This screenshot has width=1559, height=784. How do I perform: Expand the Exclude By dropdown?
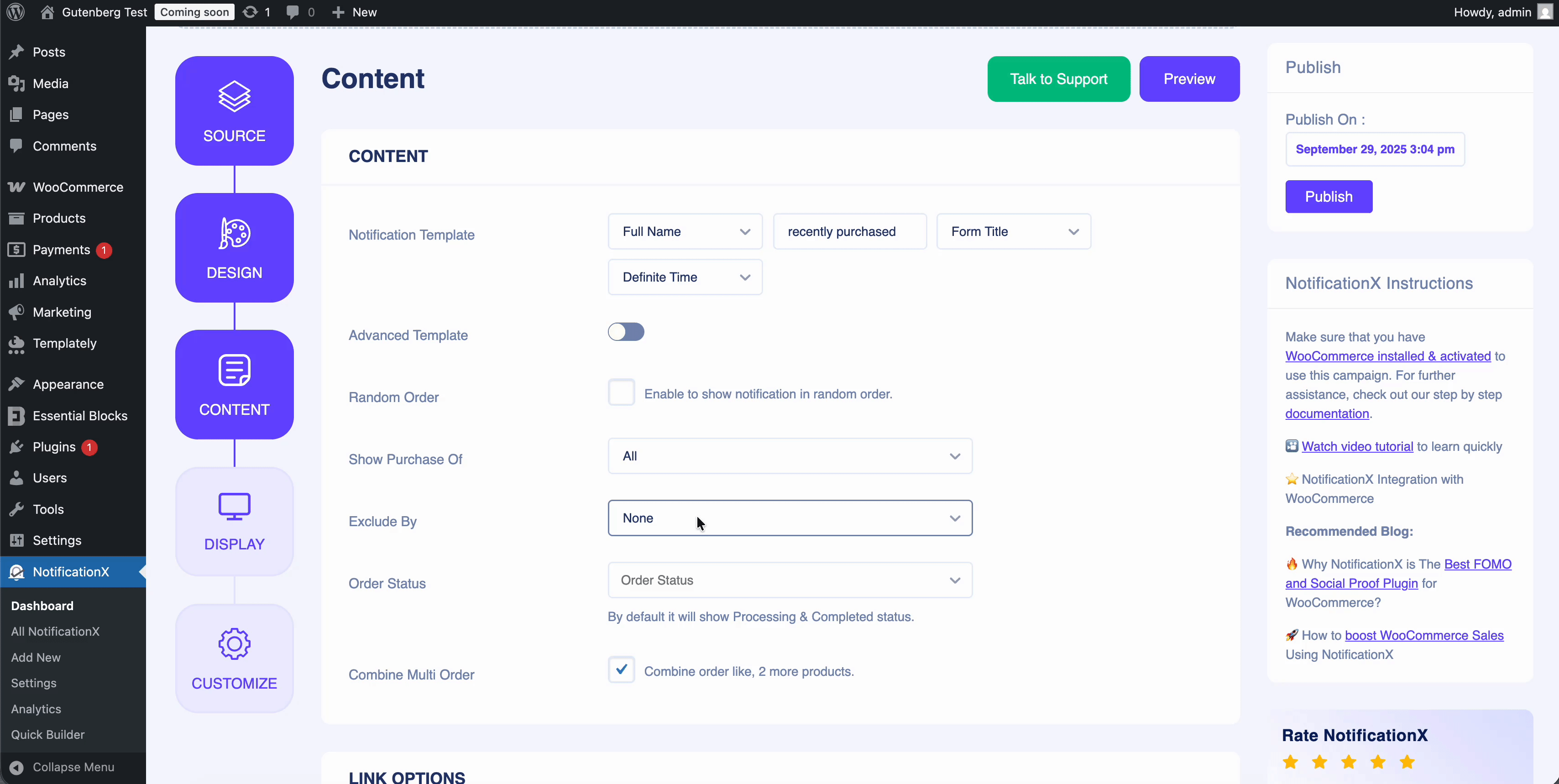tap(789, 518)
